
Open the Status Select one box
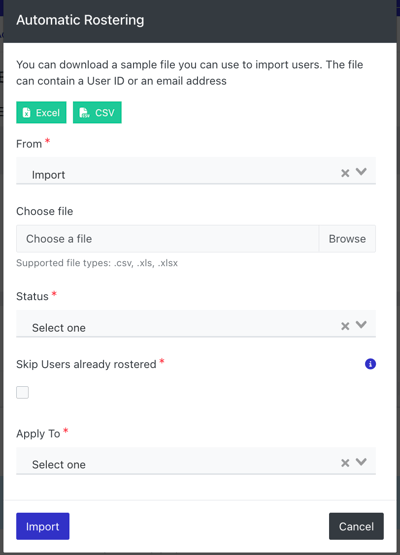196,324
